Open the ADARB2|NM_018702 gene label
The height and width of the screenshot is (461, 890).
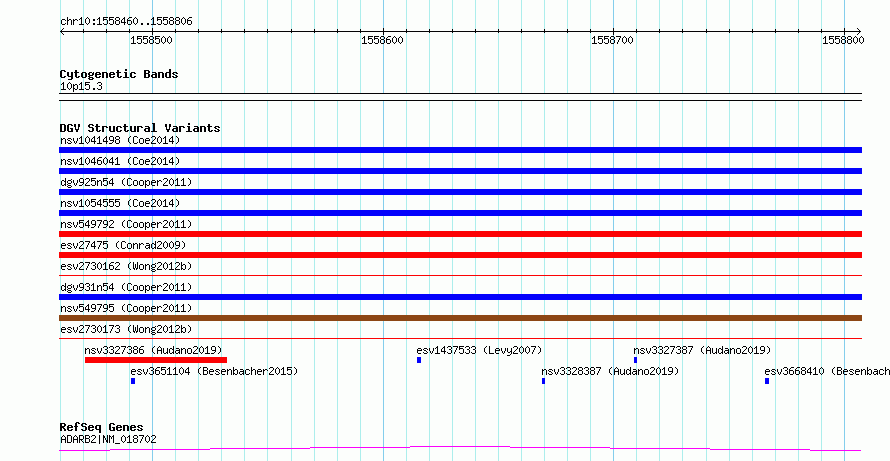coord(108,439)
